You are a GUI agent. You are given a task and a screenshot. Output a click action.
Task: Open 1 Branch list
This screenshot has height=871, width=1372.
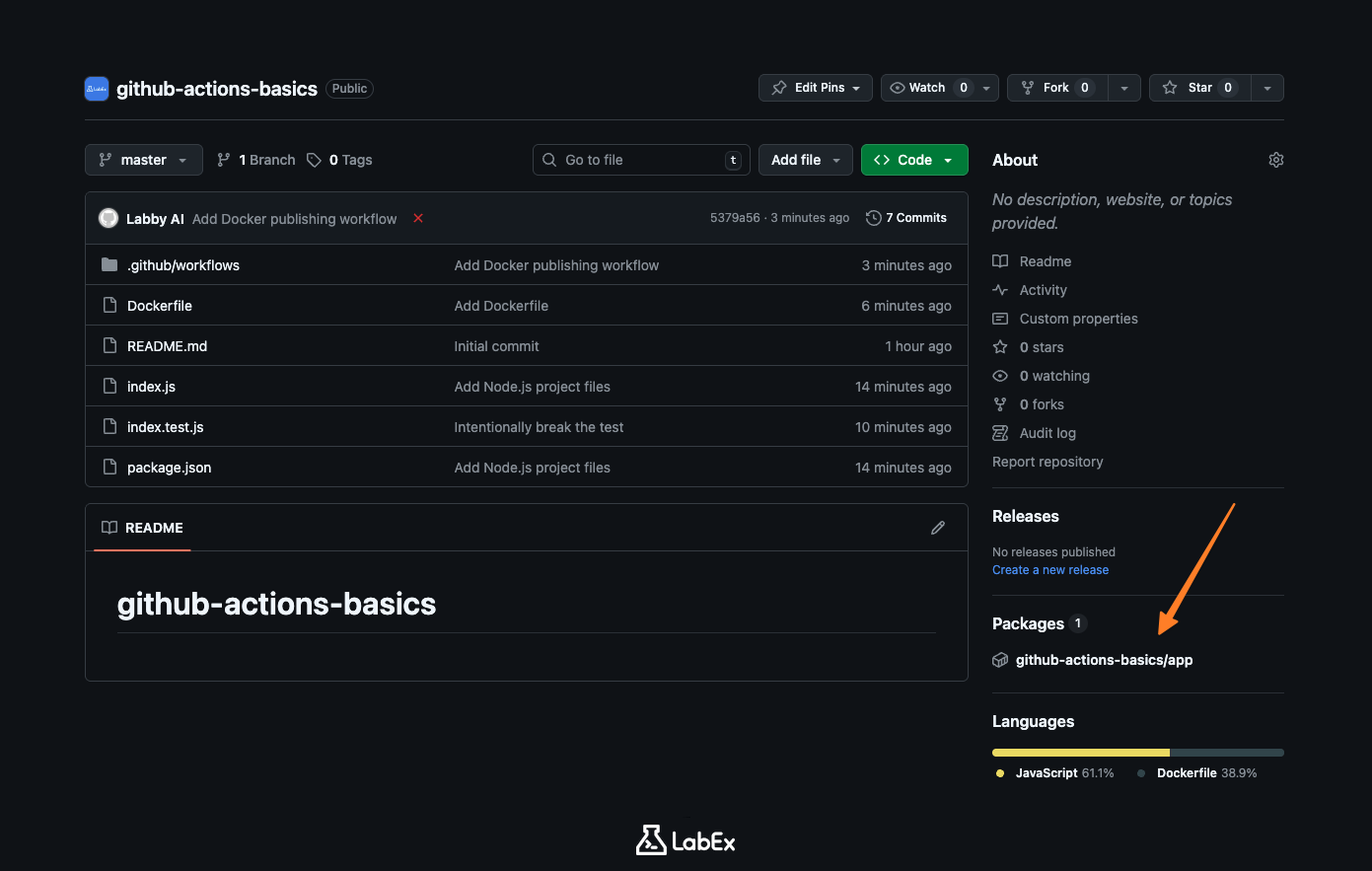pos(256,160)
